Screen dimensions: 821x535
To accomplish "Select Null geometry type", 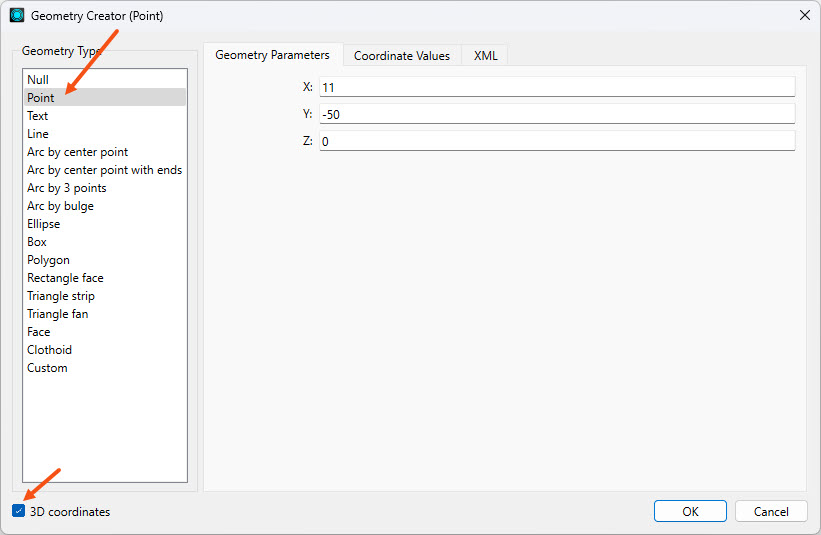I will coord(105,80).
